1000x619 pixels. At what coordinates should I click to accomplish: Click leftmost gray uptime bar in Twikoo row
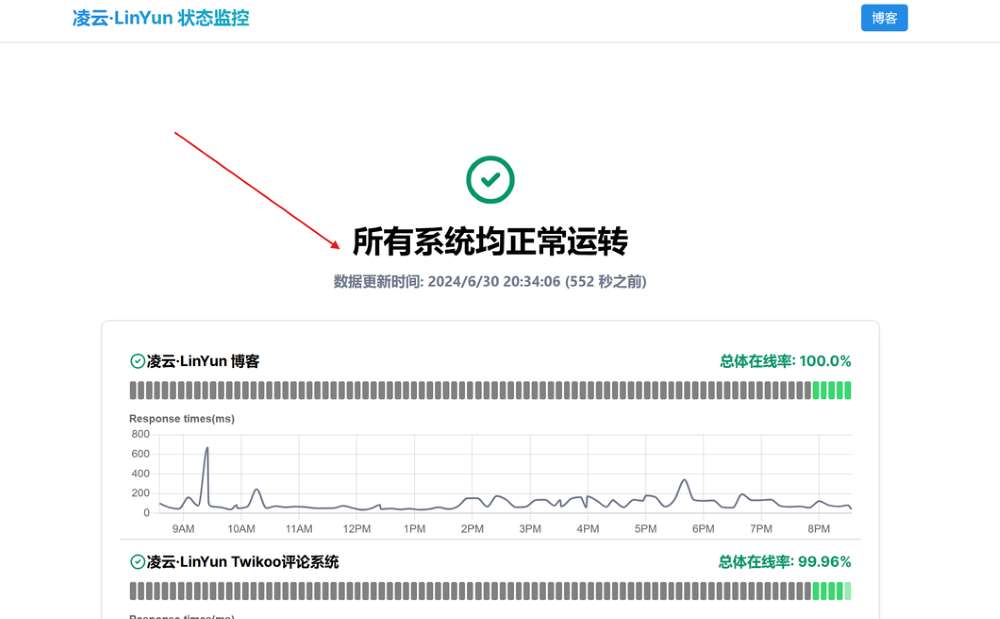point(133,591)
